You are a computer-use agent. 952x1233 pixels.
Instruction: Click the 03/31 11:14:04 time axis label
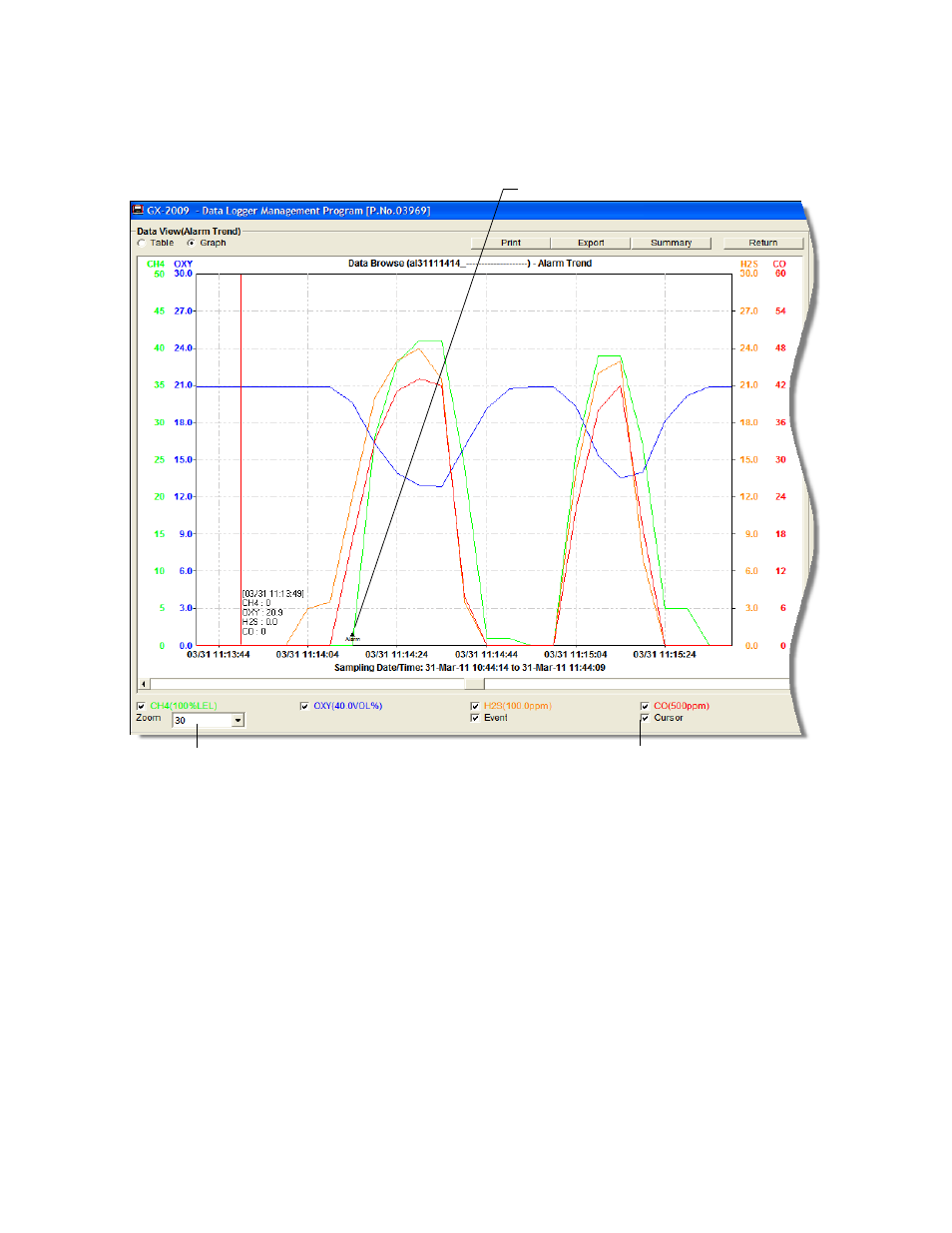click(307, 655)
